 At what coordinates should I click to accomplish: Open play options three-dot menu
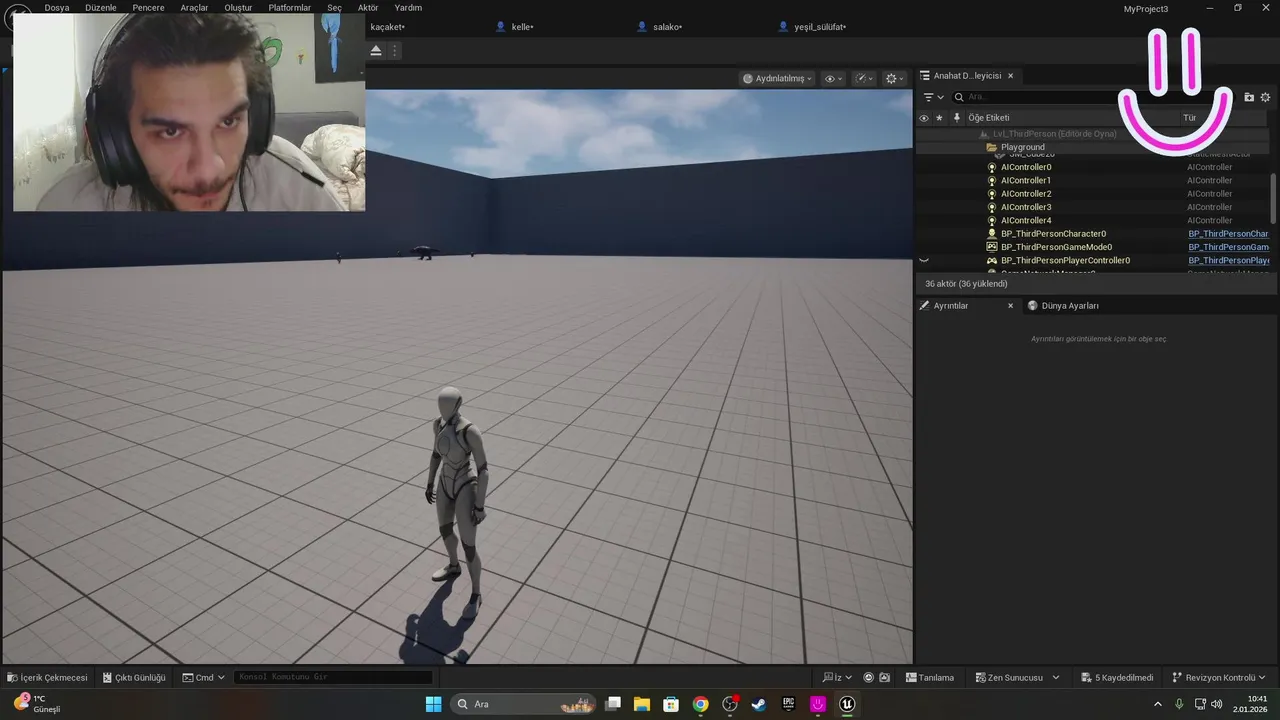(x=395, y=50)
